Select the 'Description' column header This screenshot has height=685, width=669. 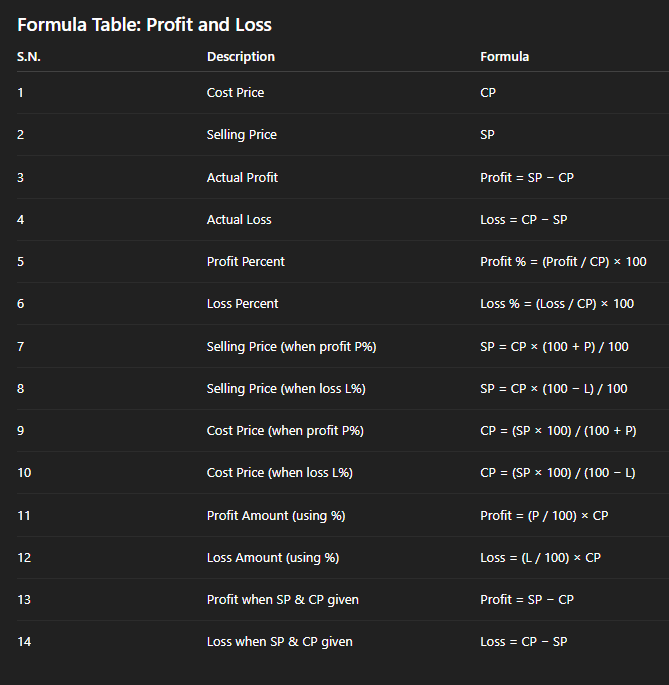tap(240, 57)
